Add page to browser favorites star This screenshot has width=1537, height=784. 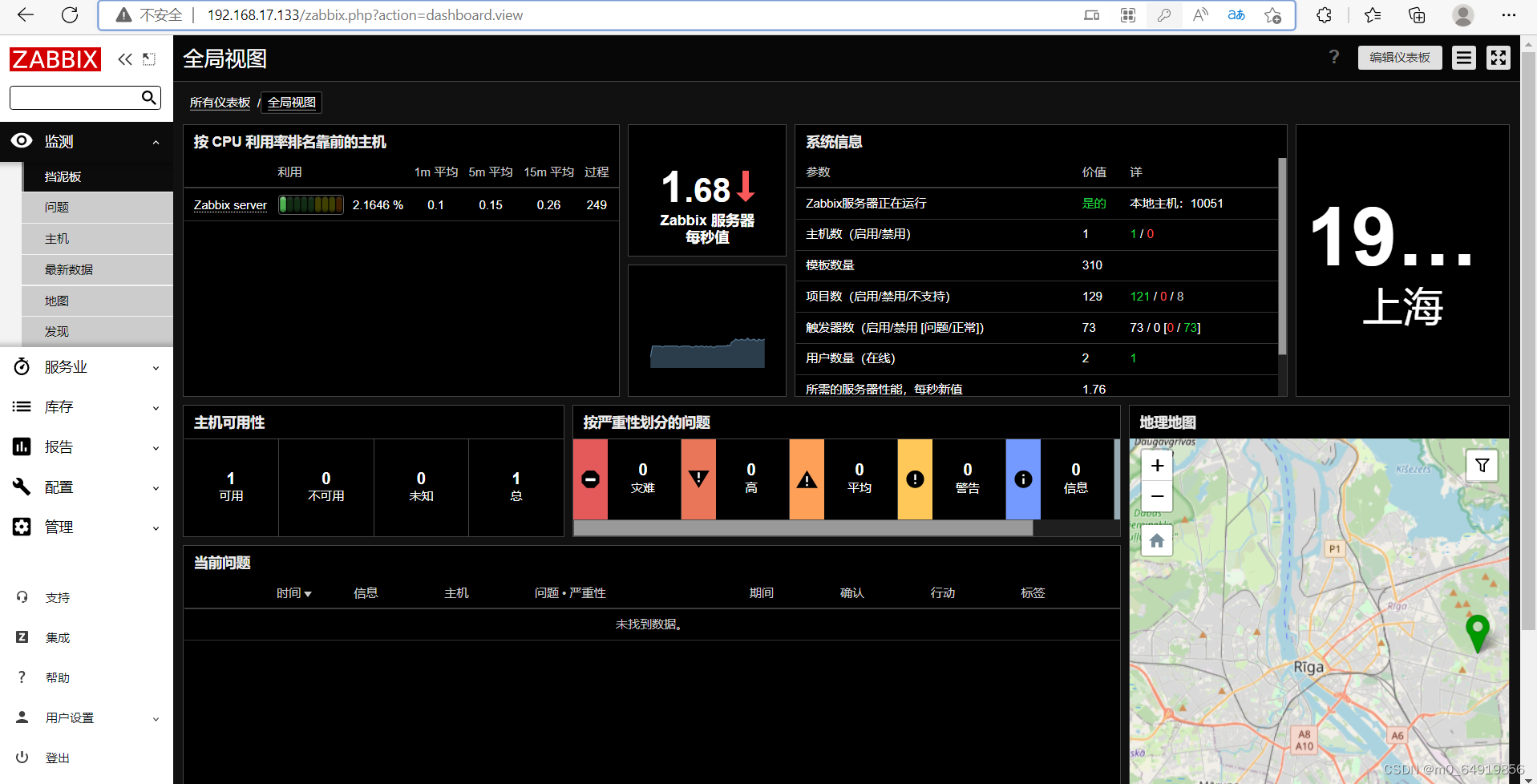click(x=1272, y=15)
